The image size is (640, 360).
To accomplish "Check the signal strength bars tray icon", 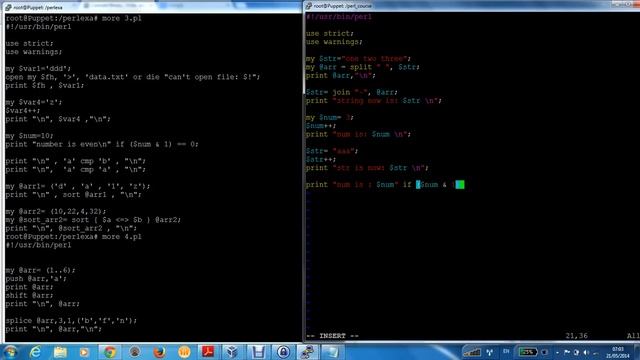I will point(472,352).
